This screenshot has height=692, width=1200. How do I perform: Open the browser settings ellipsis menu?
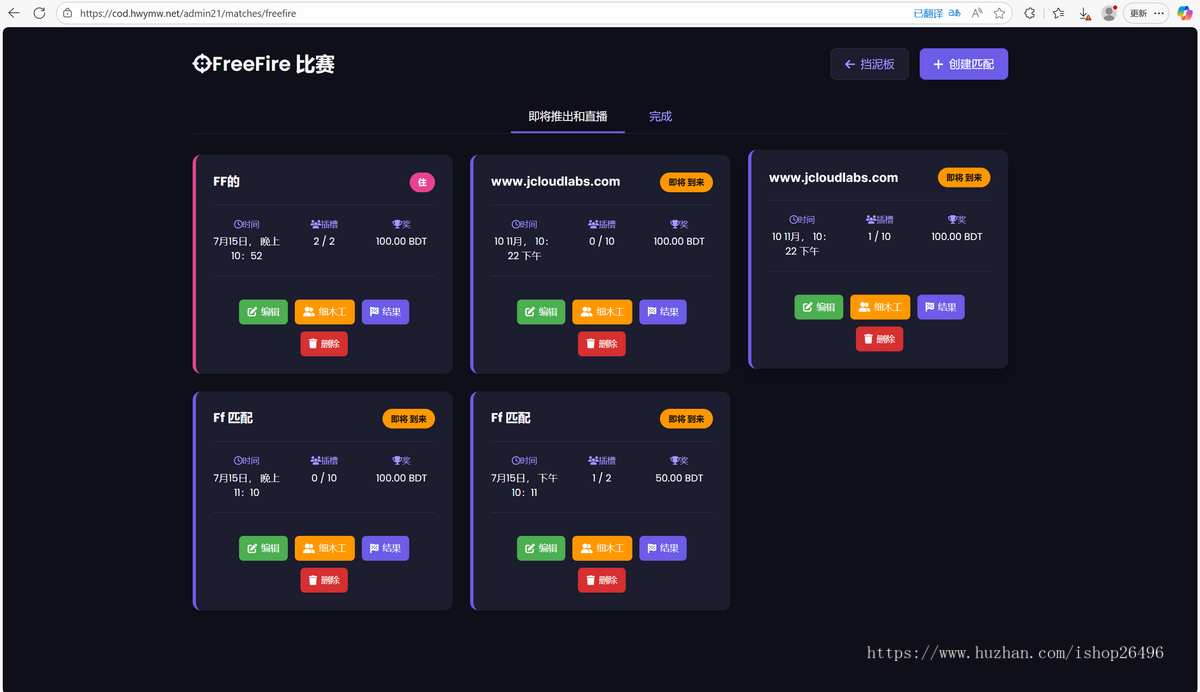click(1159, 14)
